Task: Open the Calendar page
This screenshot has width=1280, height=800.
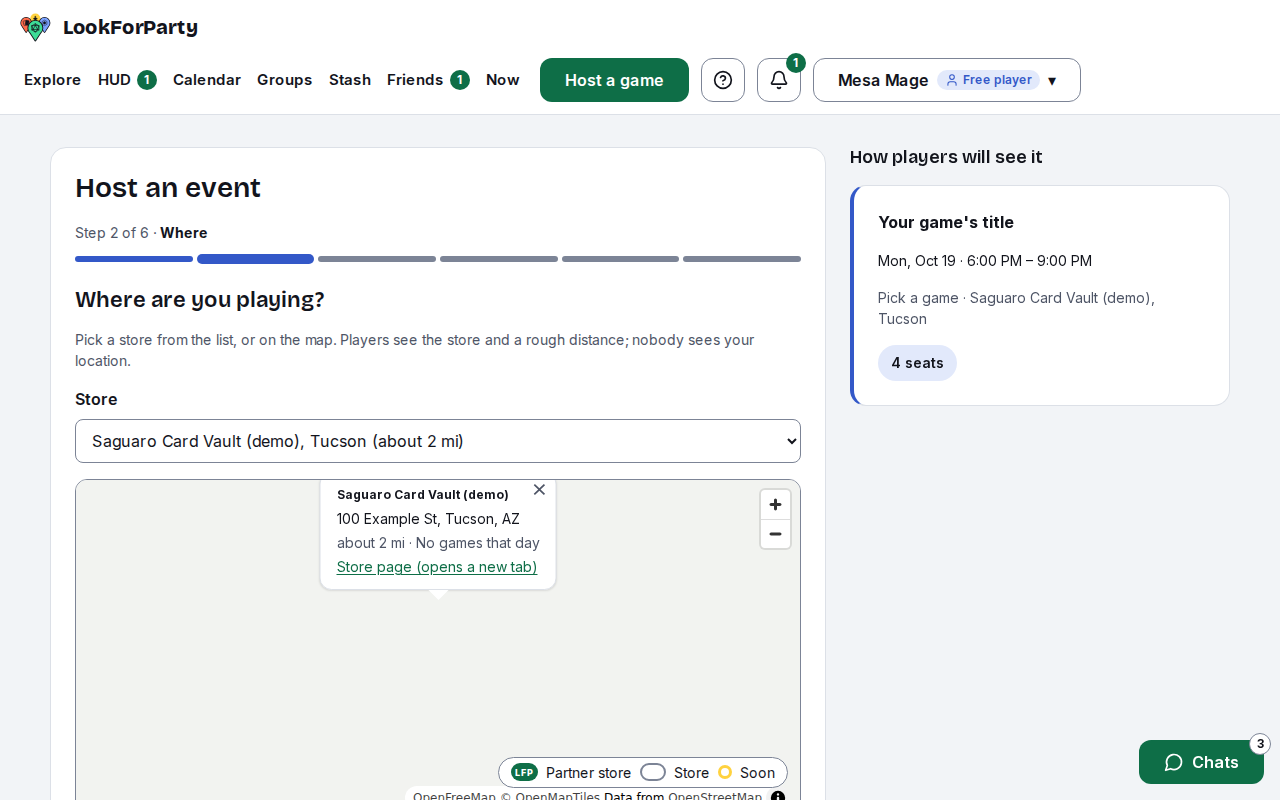Action: point(207,80)
